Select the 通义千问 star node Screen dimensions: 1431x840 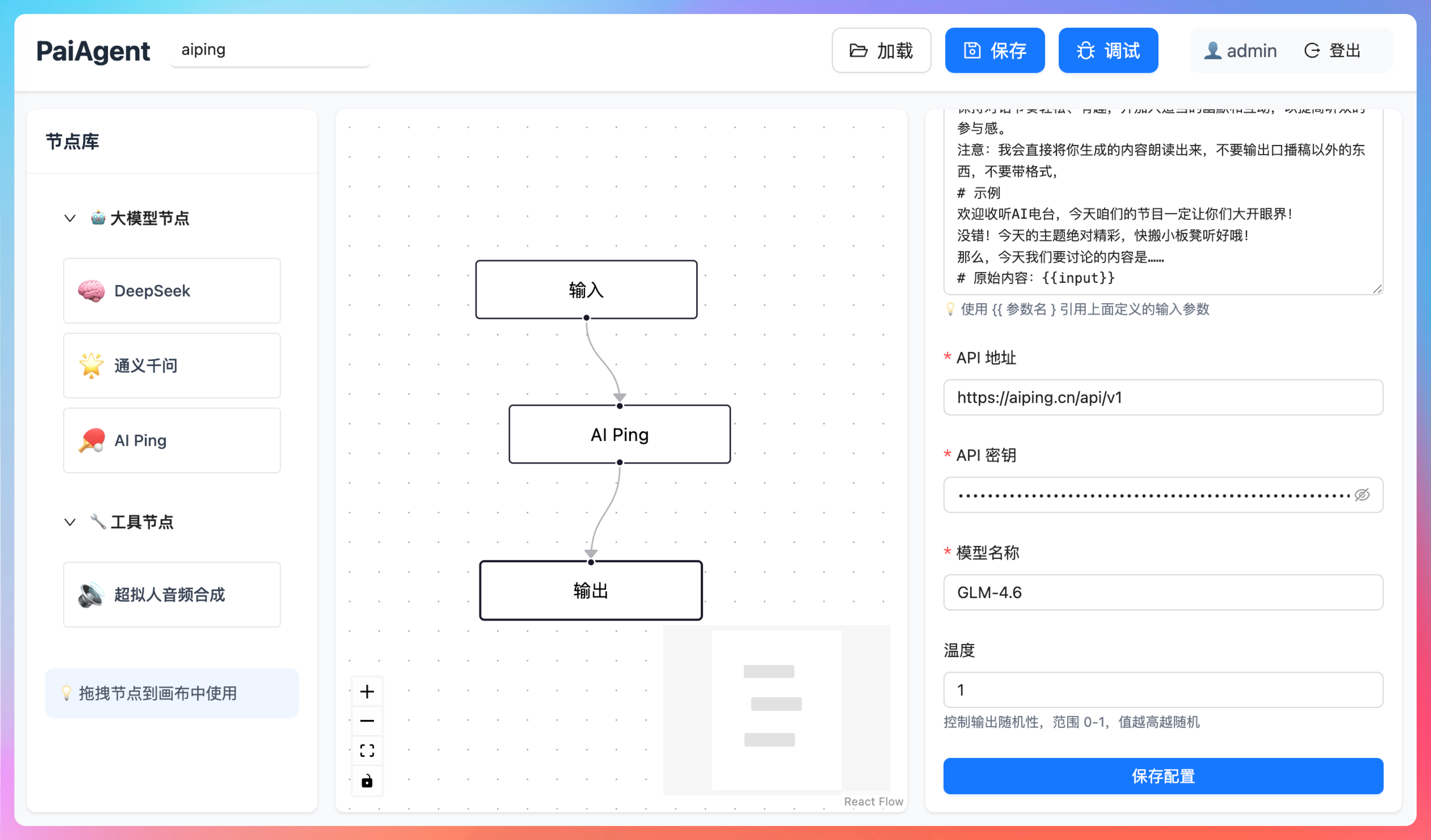point(172,366)
